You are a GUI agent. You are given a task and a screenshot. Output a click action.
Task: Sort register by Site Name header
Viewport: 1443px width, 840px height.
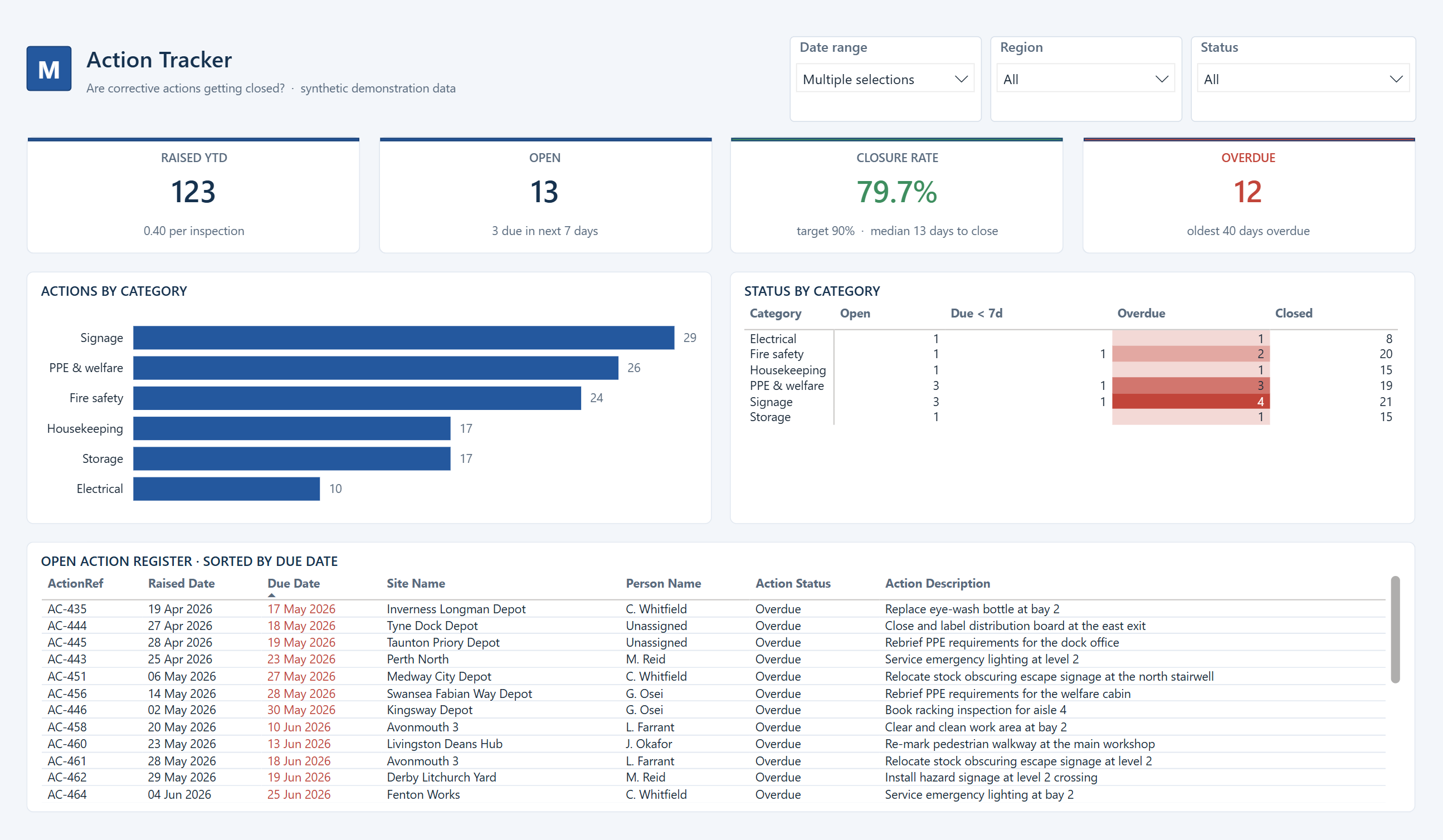click(x=416, y=583)
